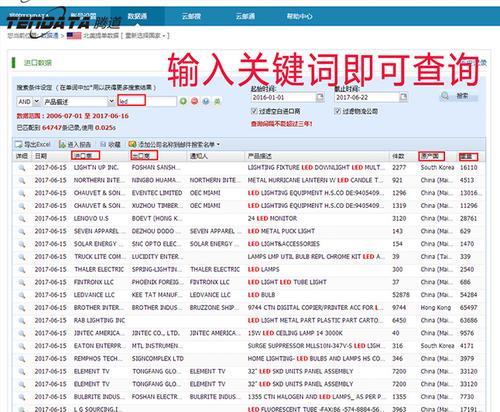The height and width of the screenshot is (412, 500).
Task: Open details magnifier for SOLAR ENERGY row
Action: 22,244
